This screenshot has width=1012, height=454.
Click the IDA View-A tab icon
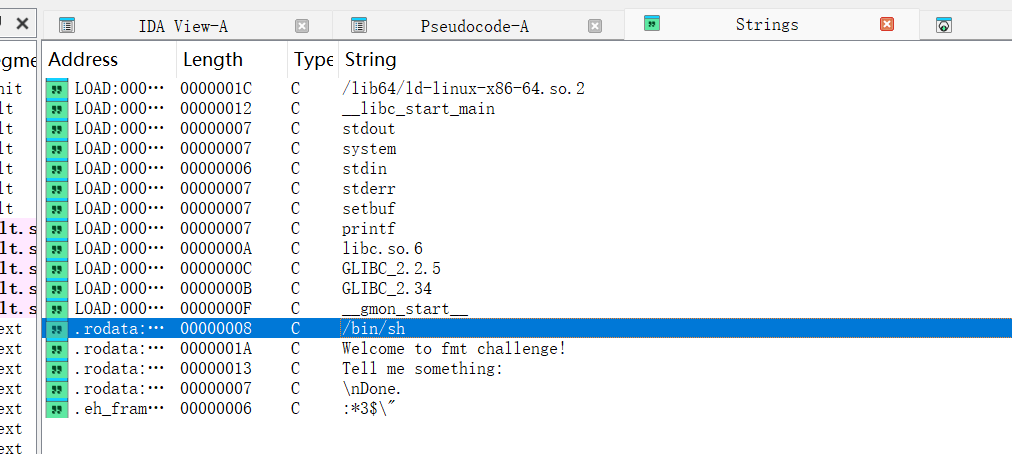point(66,26)
